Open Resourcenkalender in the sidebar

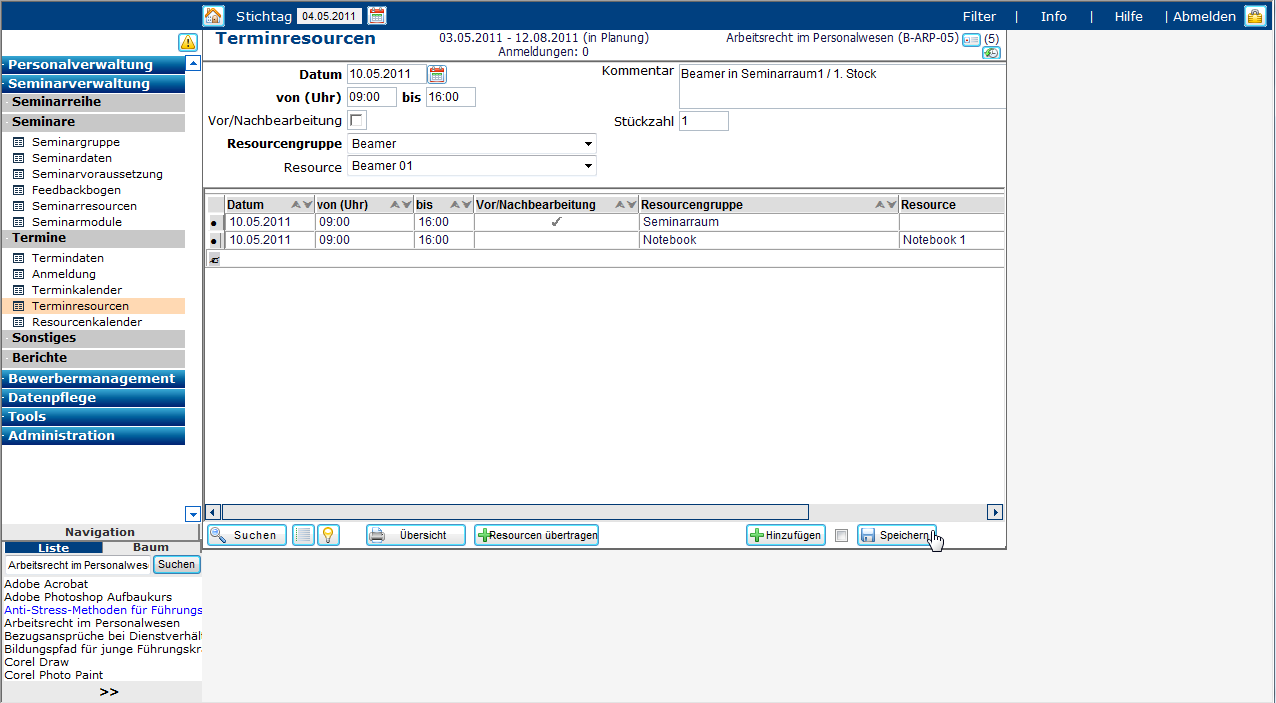point(87,322)
